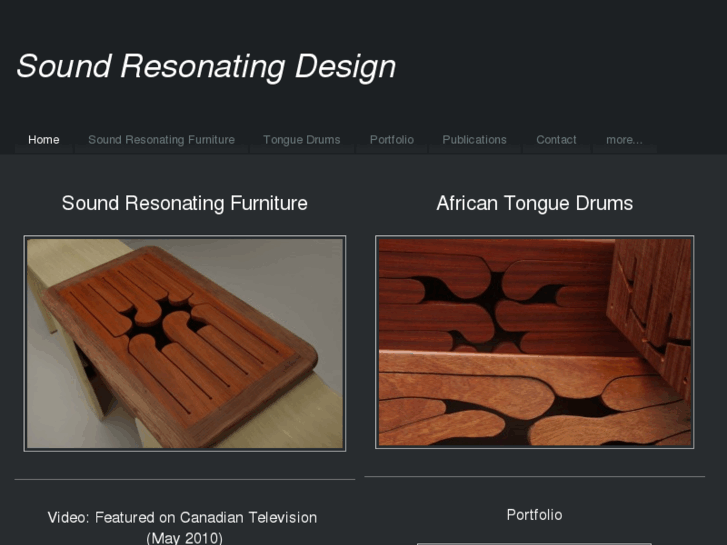Click the wooden bench furniture photo
Screen dimensions: 727x545
[185, 343]
